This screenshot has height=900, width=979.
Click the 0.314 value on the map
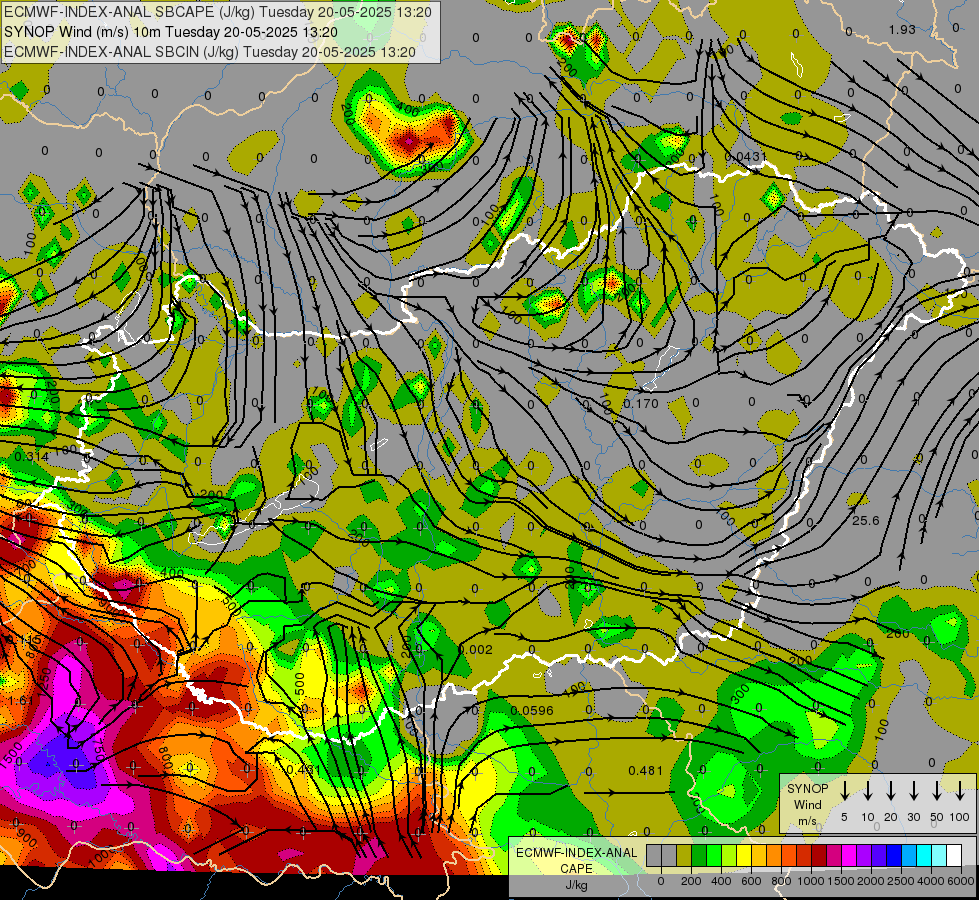(32, 457)
